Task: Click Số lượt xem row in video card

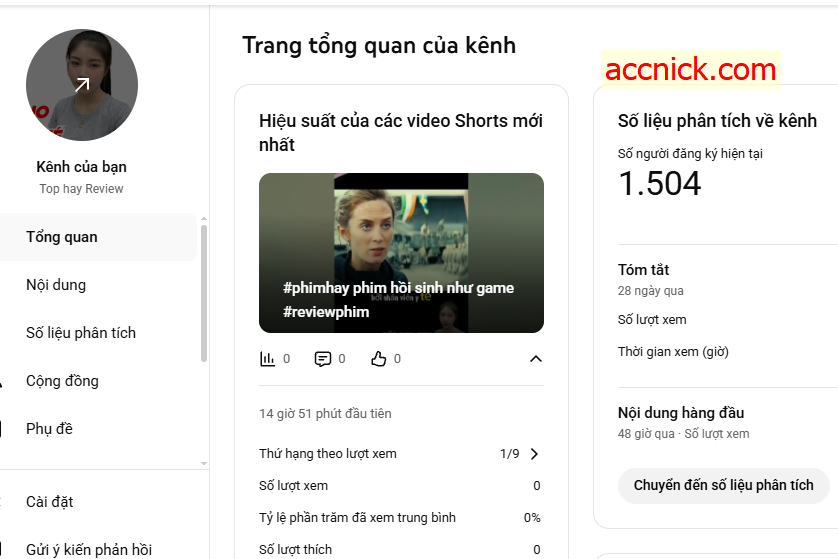Action: coord(401,485)
